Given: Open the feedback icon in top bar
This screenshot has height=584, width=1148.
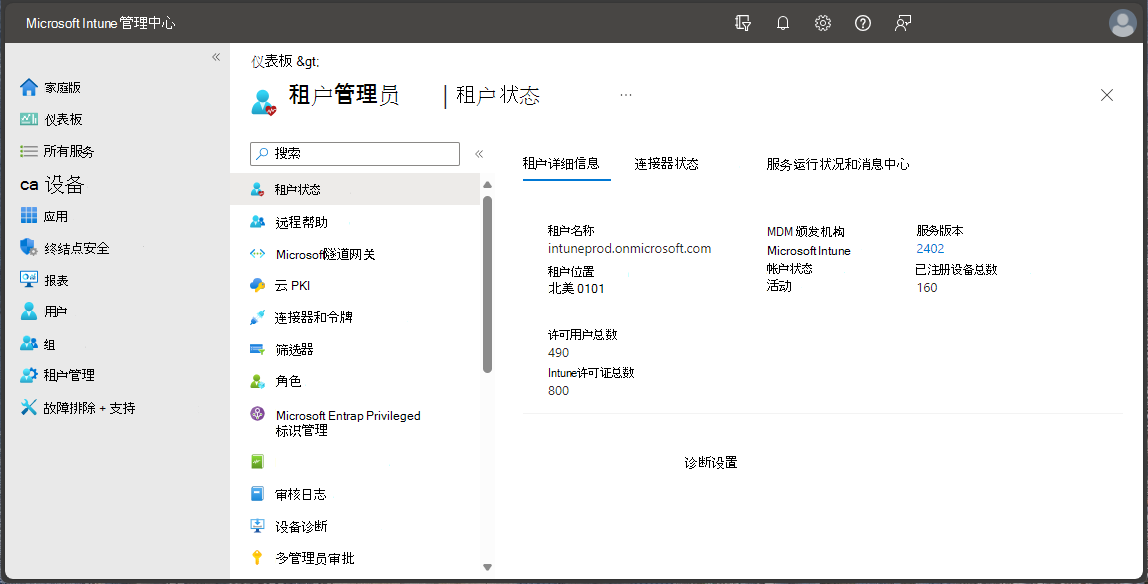Looking at the screenshot, I should 903,23.
